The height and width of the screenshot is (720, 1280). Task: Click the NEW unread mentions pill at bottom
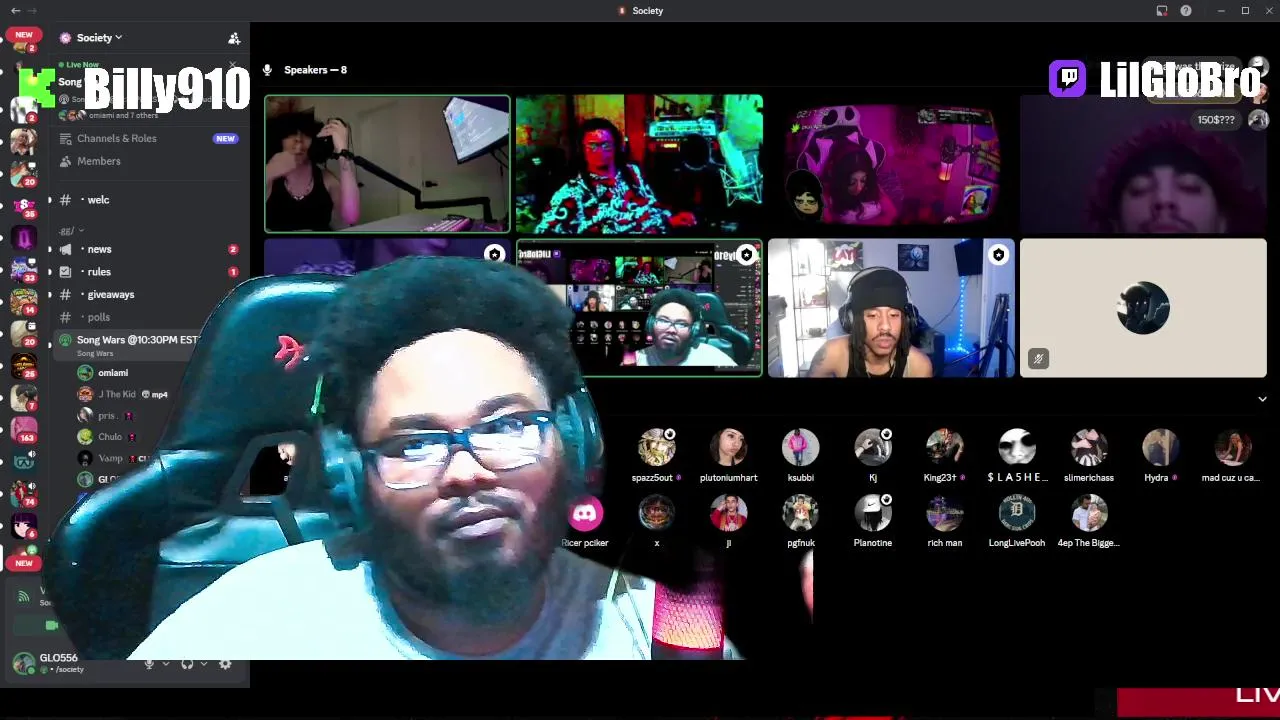pyautogui.click(x=23, y=563)
